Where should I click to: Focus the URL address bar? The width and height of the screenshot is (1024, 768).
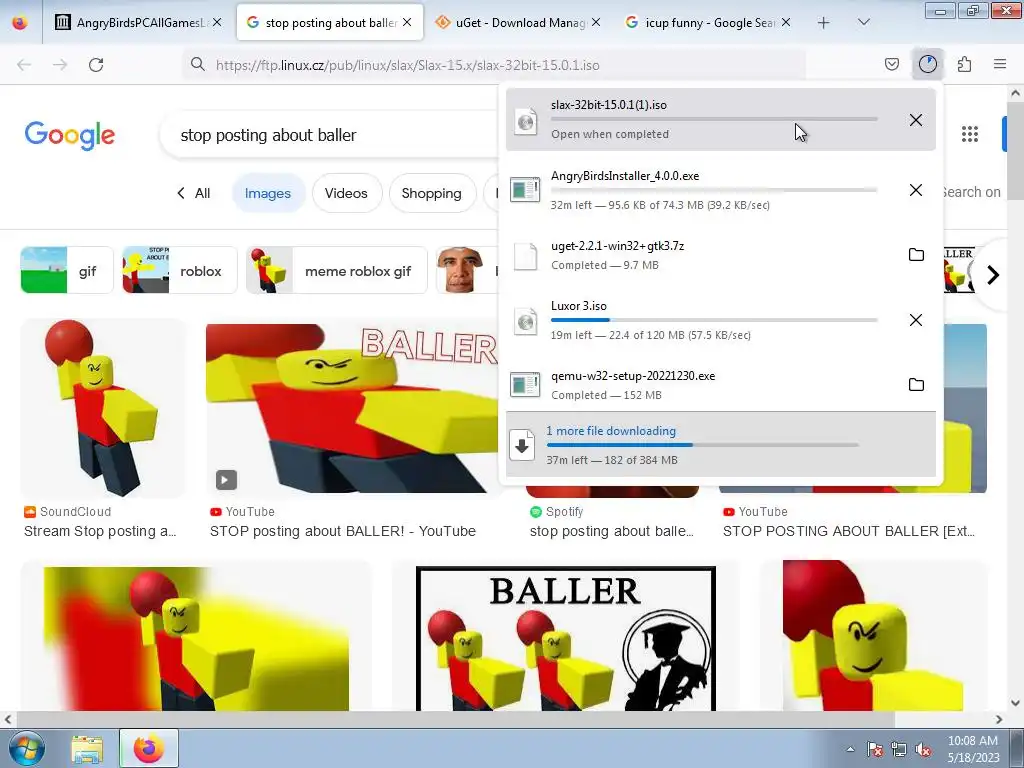(494, 65)
